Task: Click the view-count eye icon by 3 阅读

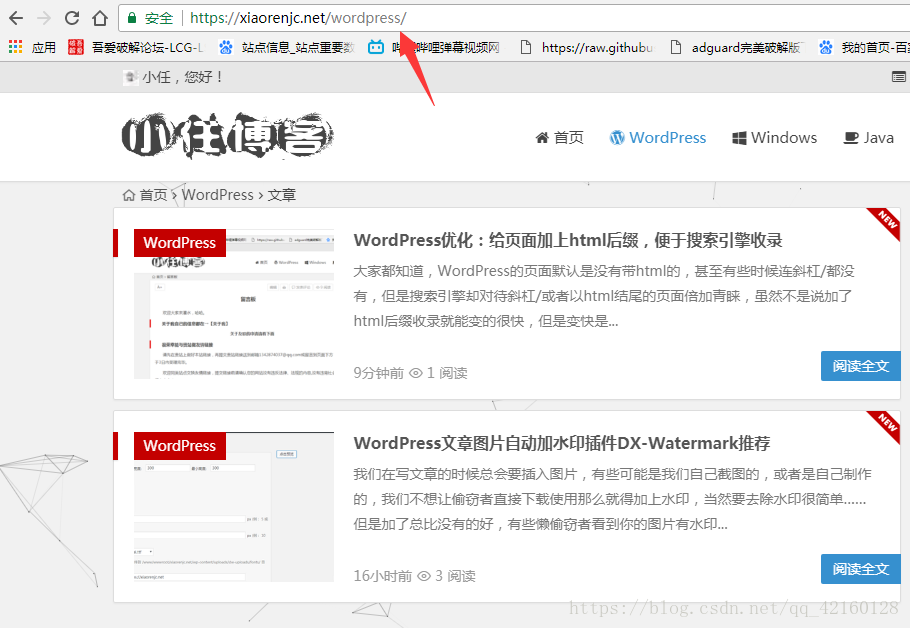Action: (x=424, y=576)
